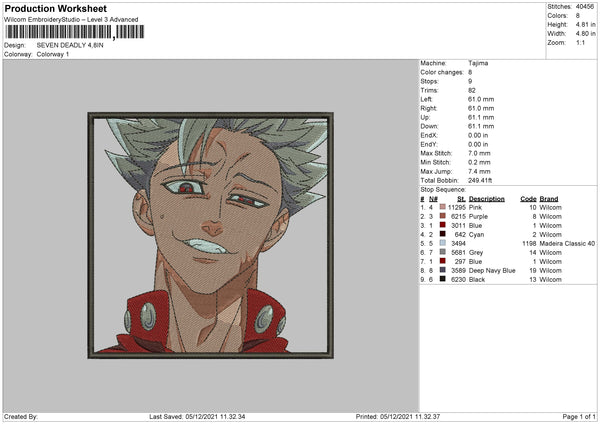The image size is (600, 424).
Task: Click the Purple description text
Action: (x=478, y=217)
